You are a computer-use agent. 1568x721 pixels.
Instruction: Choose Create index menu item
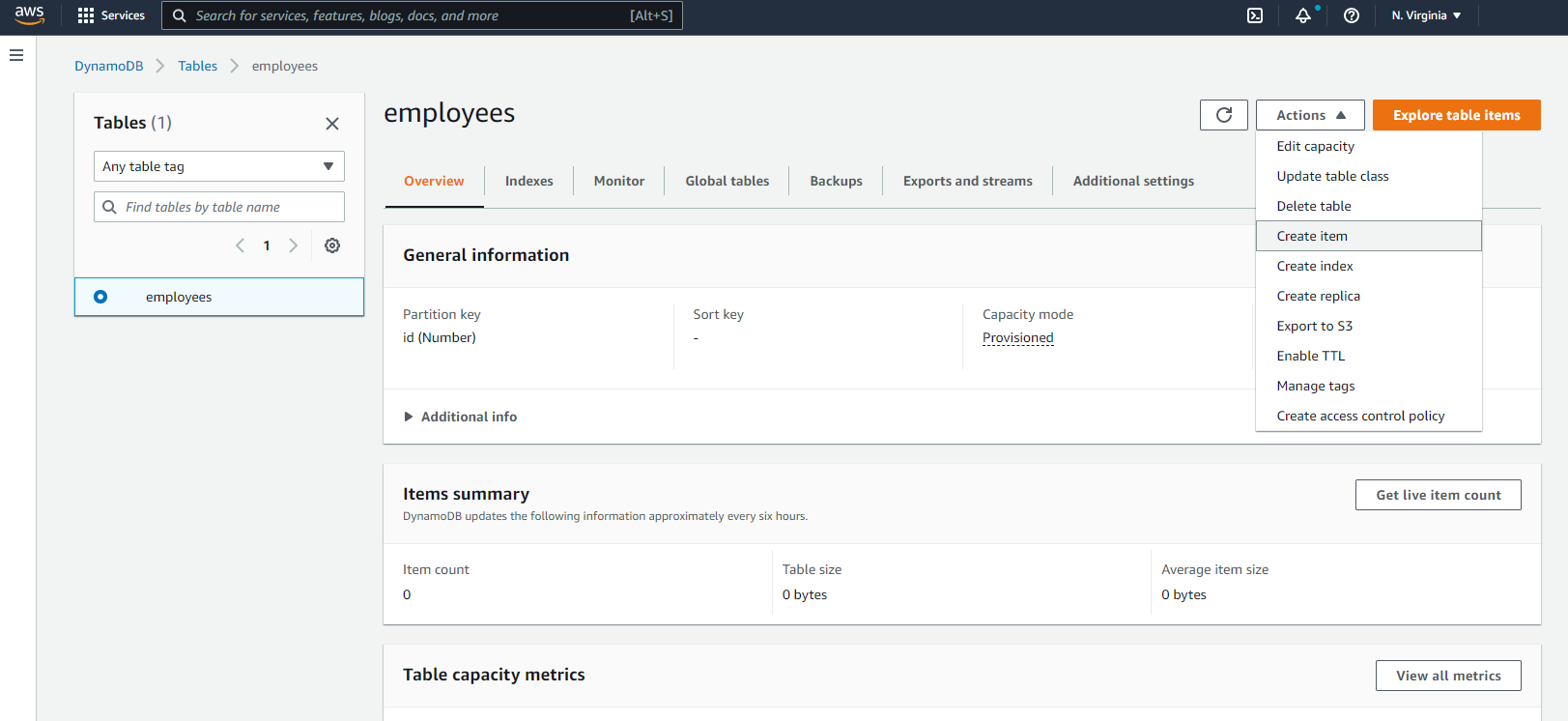tap(1369, 266)
